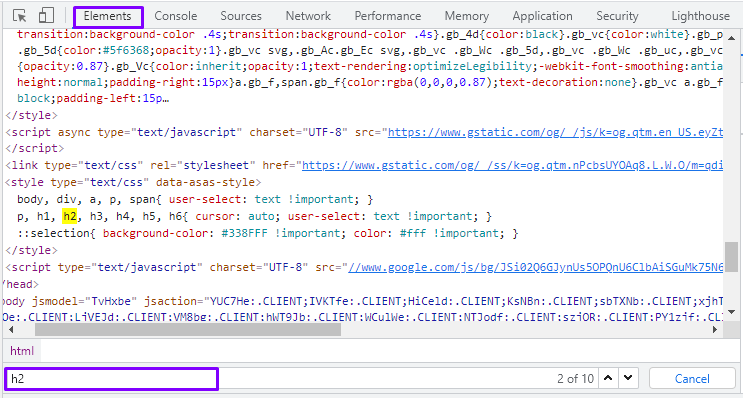The image size is (743, 398).
Task: Go to next search result arrow
Action: 628,378
